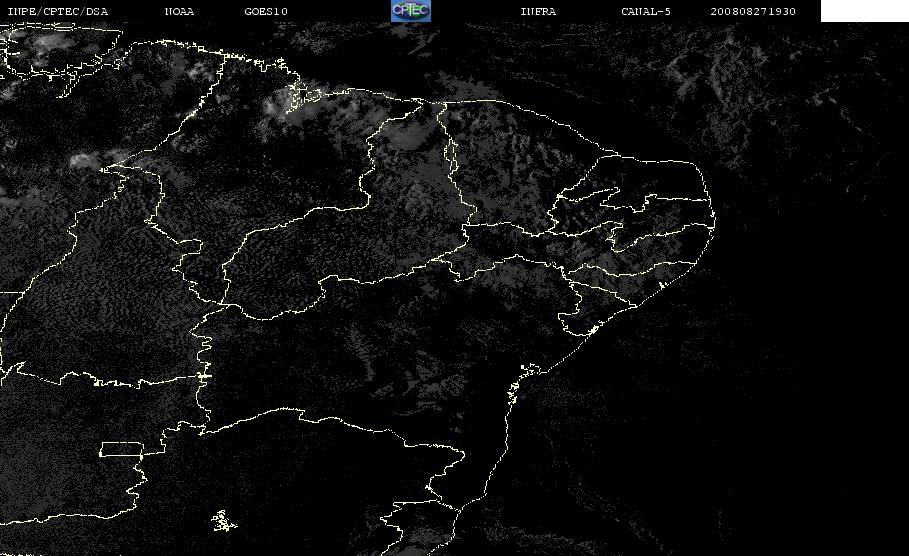Image resolution: width=909 pixels, height=556 pixels.
Task: Click the CPTEC logo in header
Action: click(x=410, y=10)
